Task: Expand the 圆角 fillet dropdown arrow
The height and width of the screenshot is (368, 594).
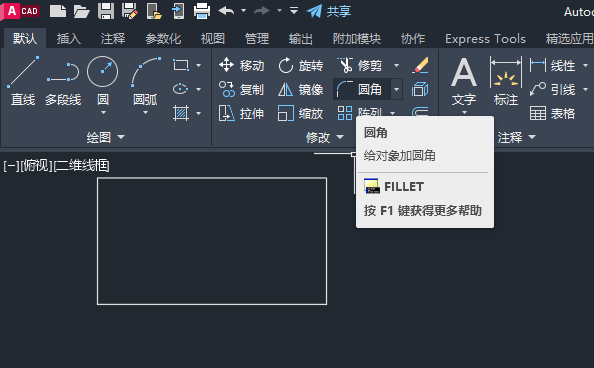Action: [x=396, y=89]
